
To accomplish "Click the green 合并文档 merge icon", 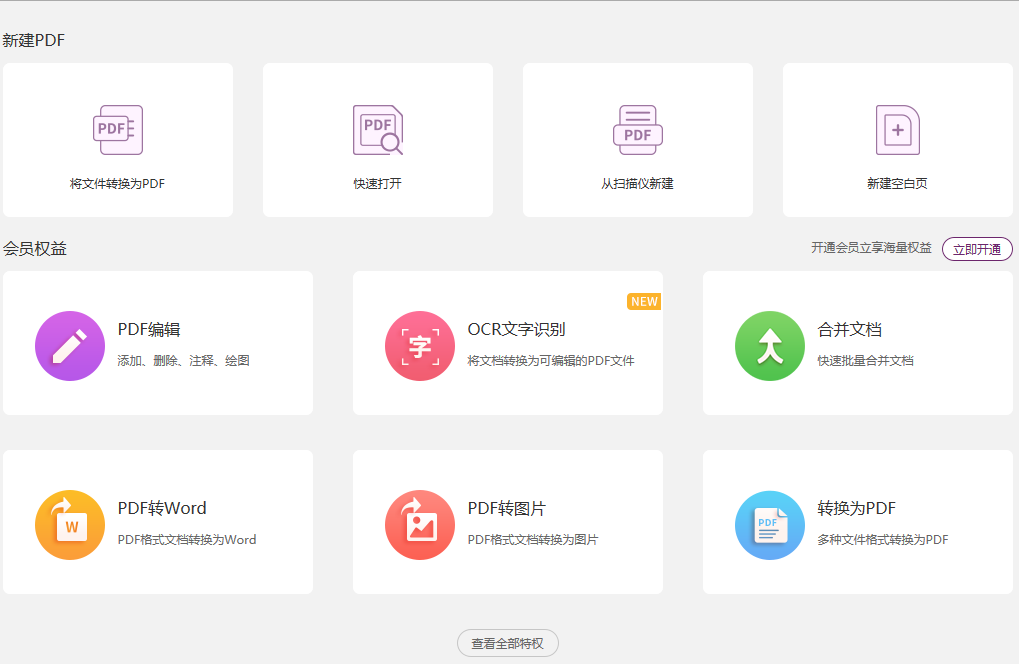I will [769, 346].
